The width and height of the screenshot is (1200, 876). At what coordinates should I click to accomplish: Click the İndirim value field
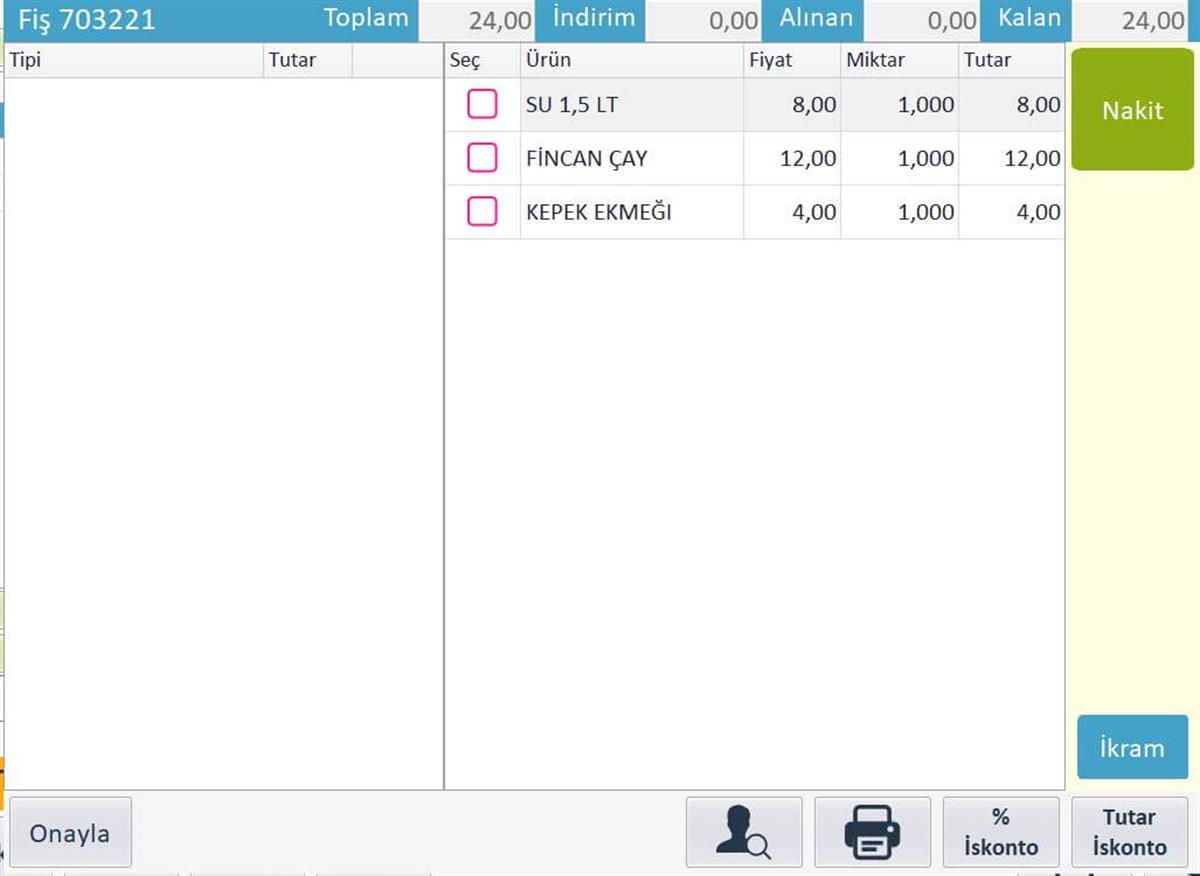pyautogui.click(x=703, y=21)
